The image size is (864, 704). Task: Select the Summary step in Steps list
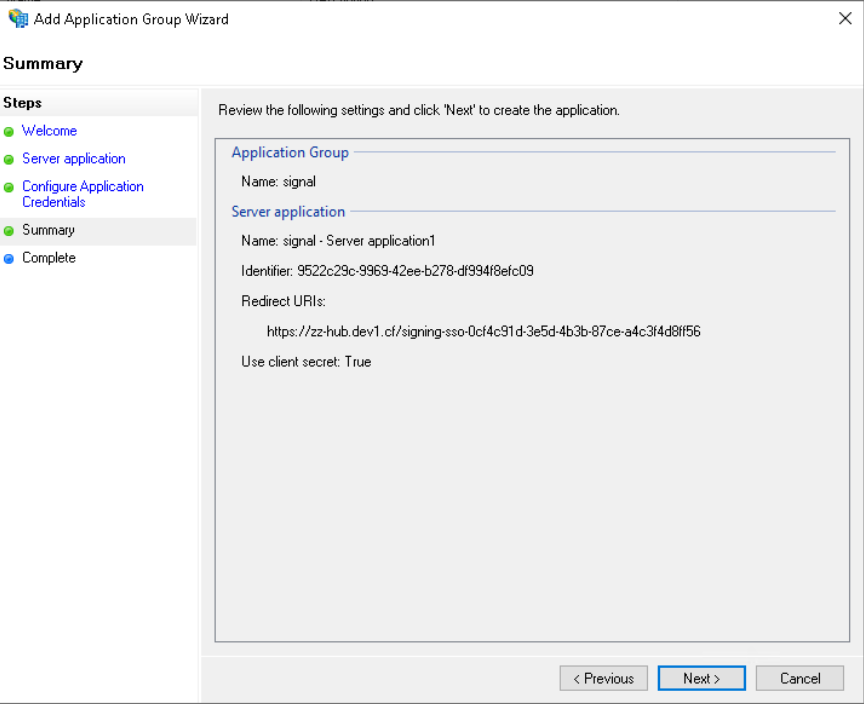click(x=48, y=230)
